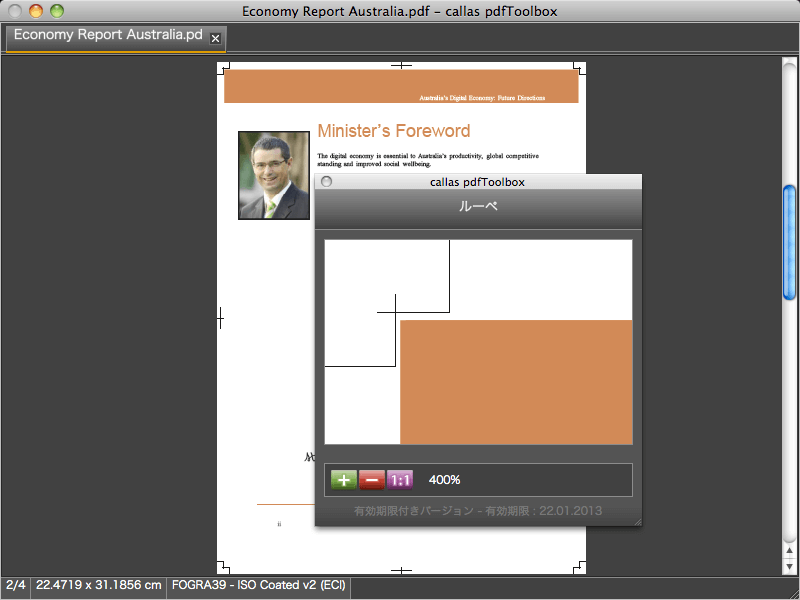Click the page number ii in the footer
Viewport: 800px width, 600px height.
279,524
